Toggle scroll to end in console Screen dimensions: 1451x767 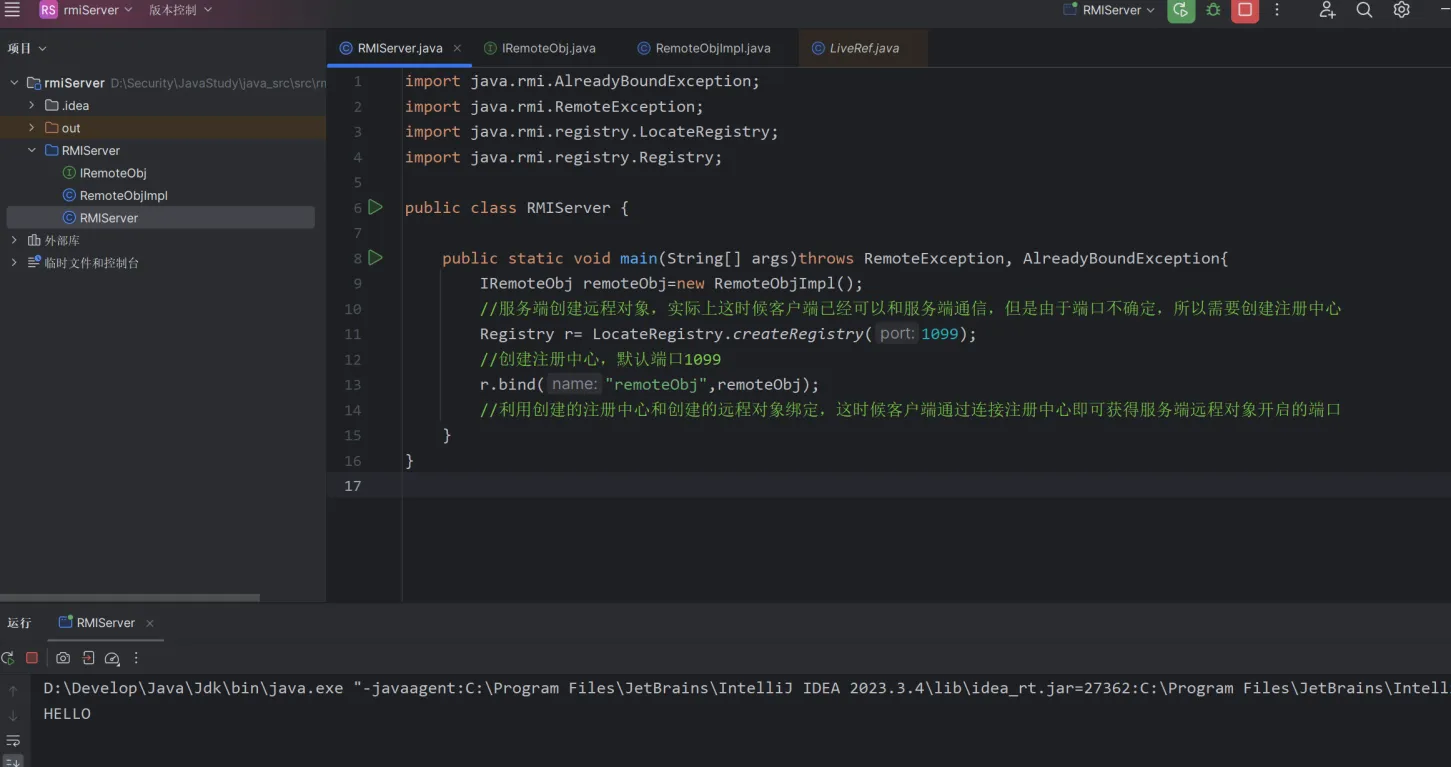(x=13, y=761)
